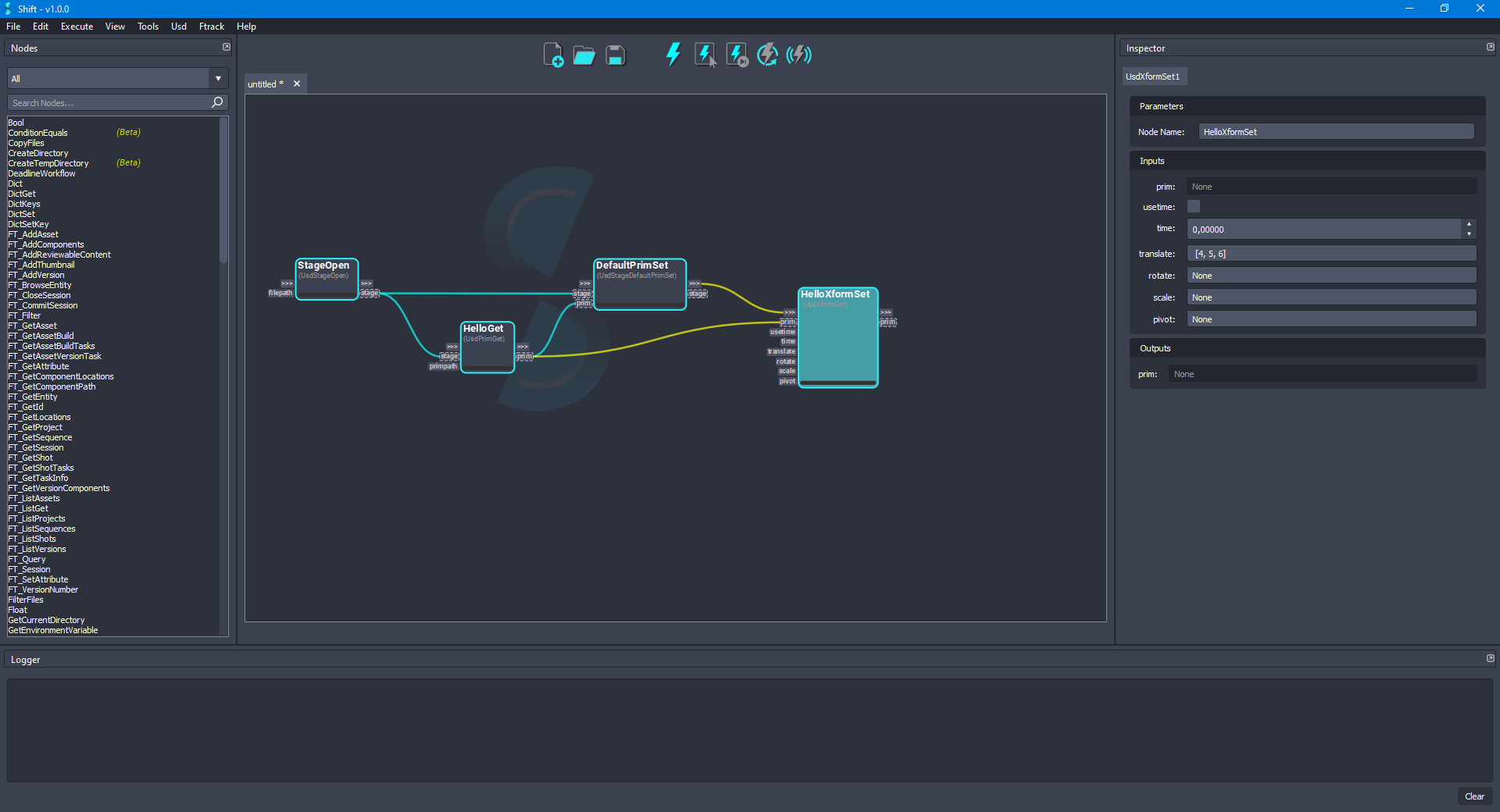The height and width of the screenshot is (812, 1500).
Task: Decrement the time value with the down arrow
Action: pos(1469,233)
